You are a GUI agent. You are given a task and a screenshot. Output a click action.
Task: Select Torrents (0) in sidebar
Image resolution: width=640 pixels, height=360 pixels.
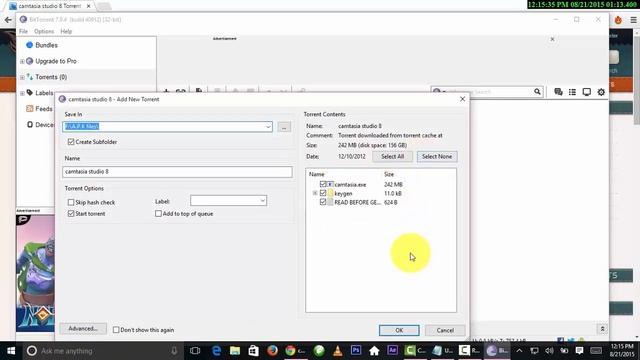[51, 77]
